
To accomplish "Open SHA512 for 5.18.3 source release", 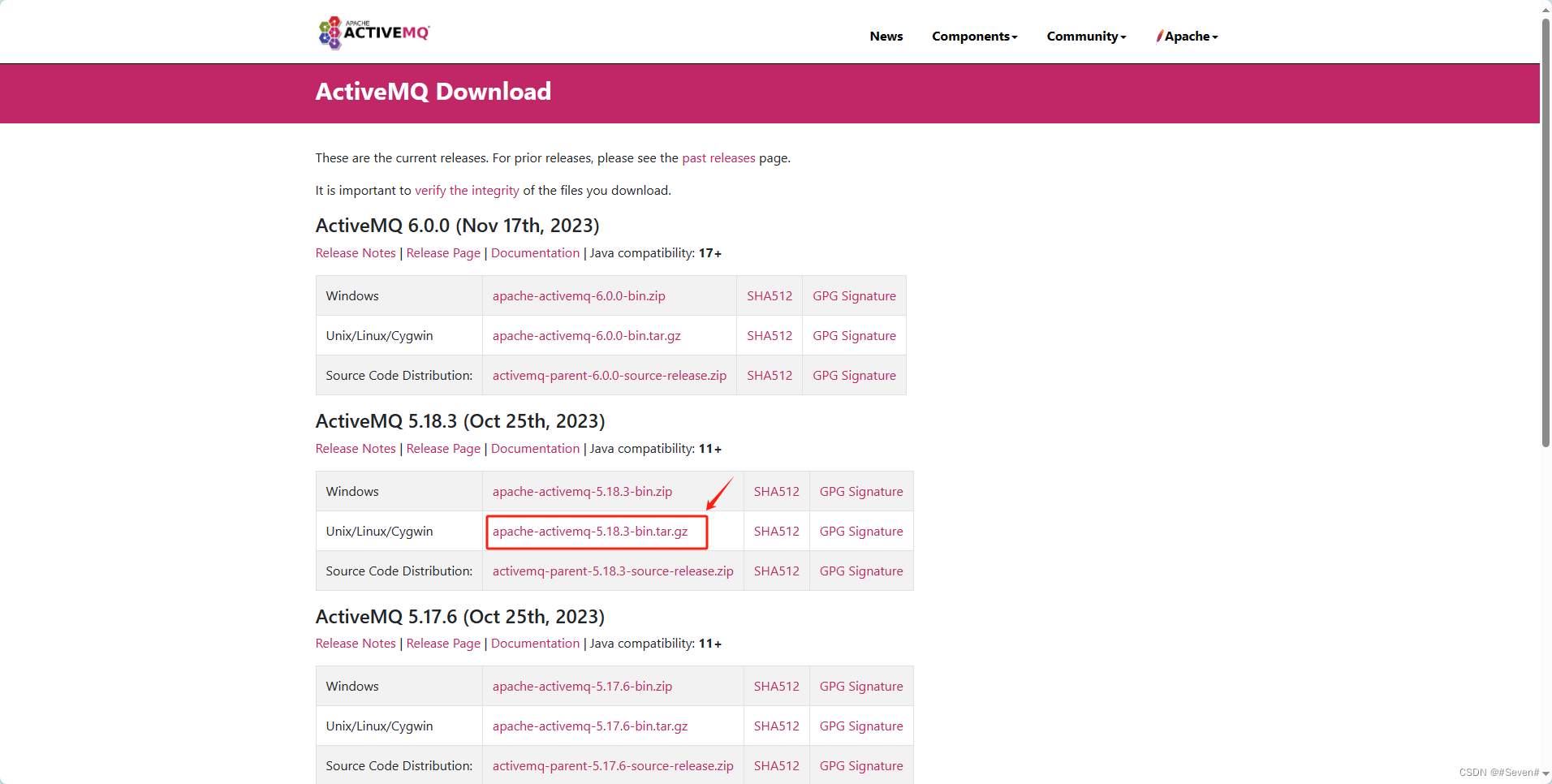I will 776,571.
